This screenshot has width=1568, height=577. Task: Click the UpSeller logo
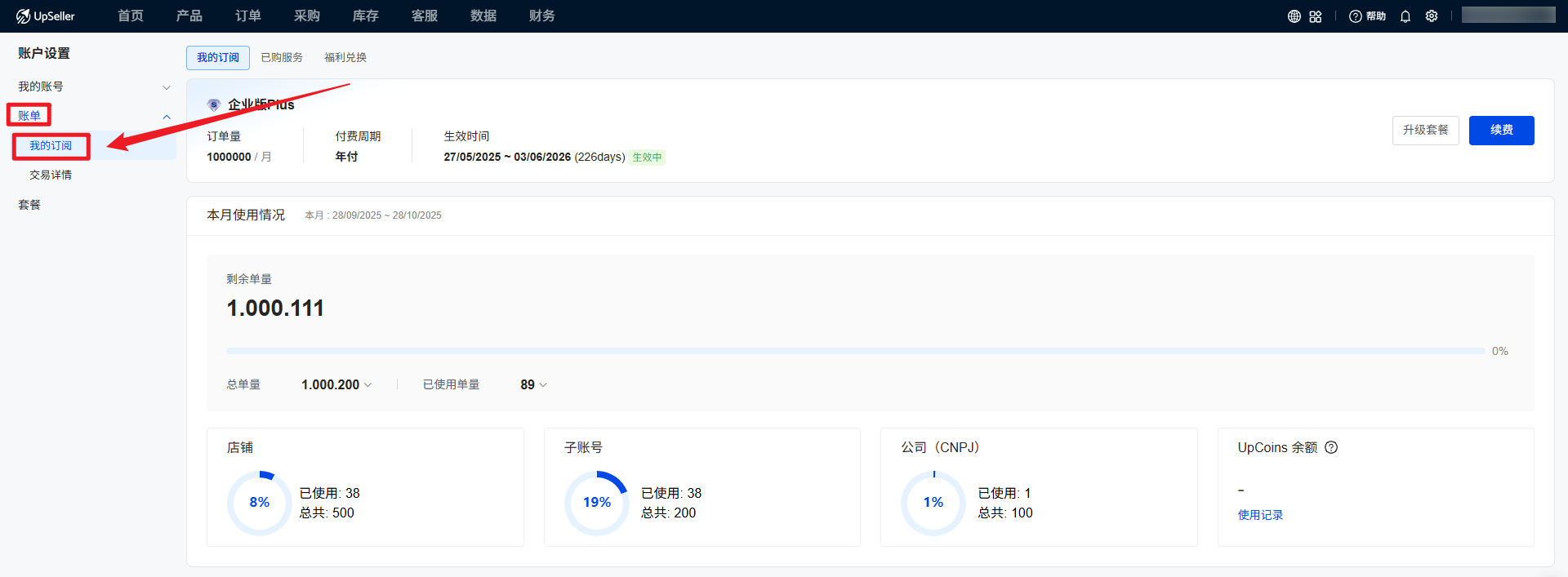46,16
